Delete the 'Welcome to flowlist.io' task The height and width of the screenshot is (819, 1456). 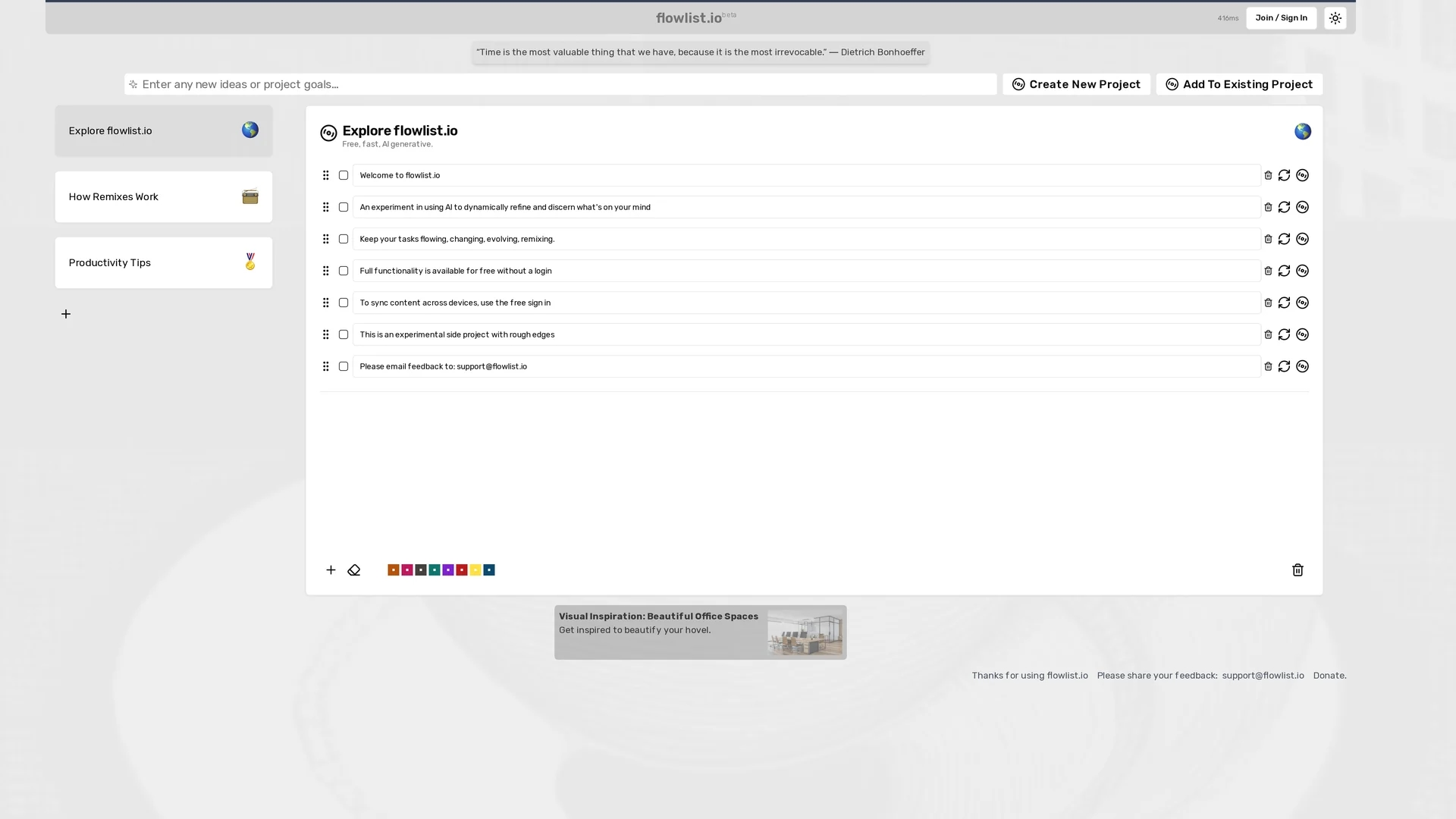(1268, 175)
